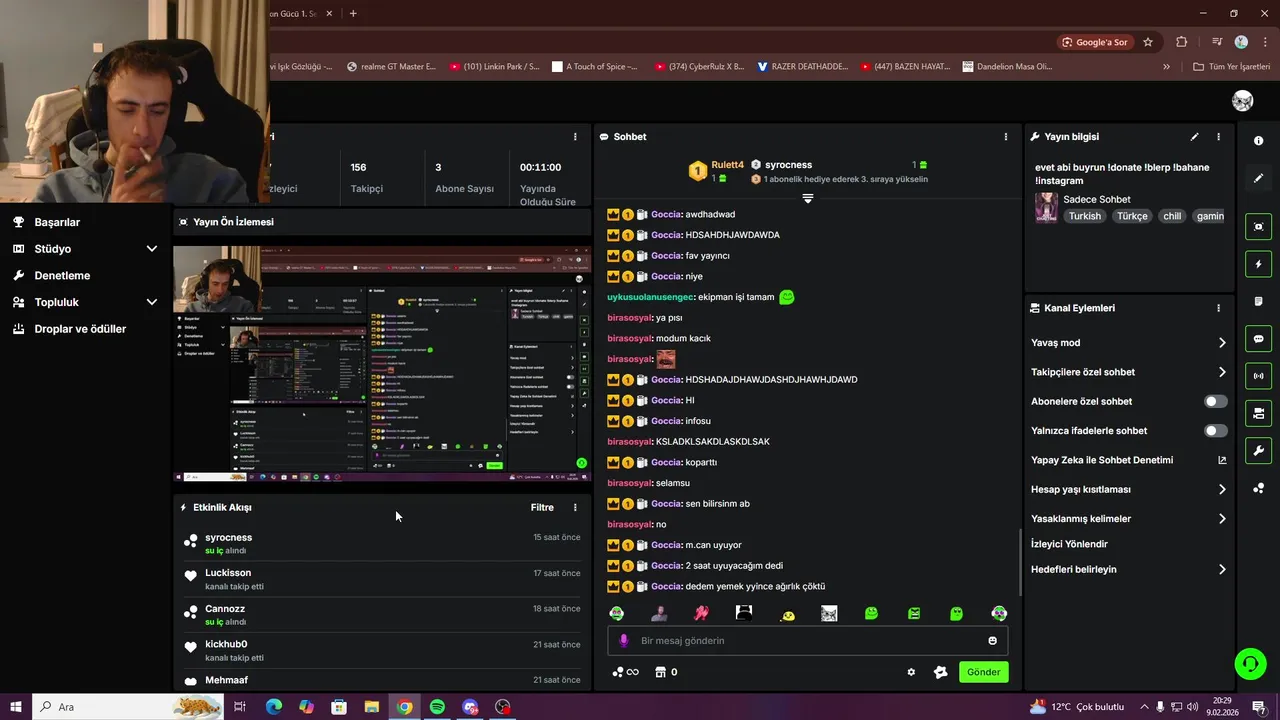The image size is (1280, 720).
Task: Open Sohbet panel three-dot menu
Action: point(1006,137)
